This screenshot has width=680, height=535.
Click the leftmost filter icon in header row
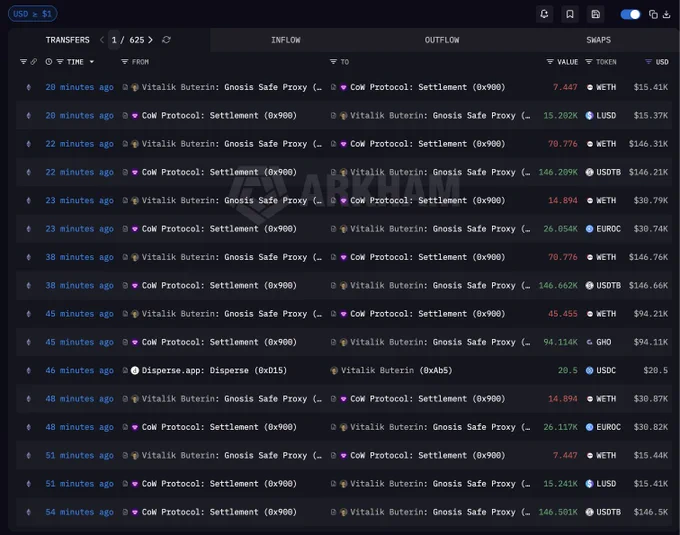pos(23,62)
